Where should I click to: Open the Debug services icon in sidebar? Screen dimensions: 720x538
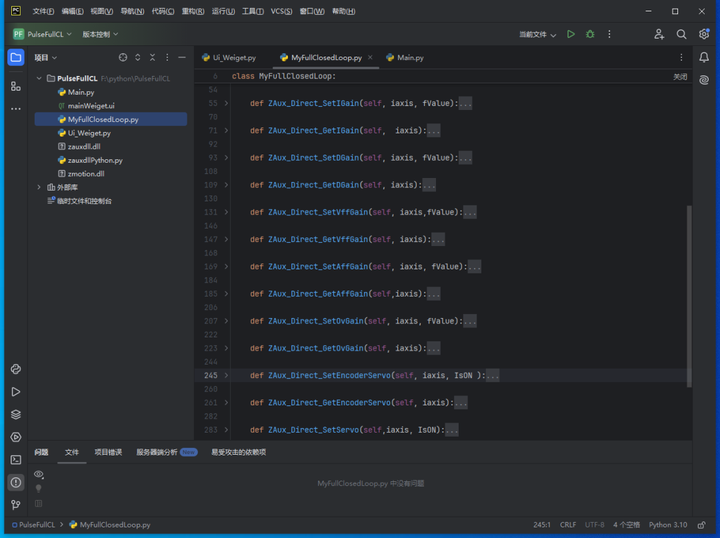click(x=16, y=437)
